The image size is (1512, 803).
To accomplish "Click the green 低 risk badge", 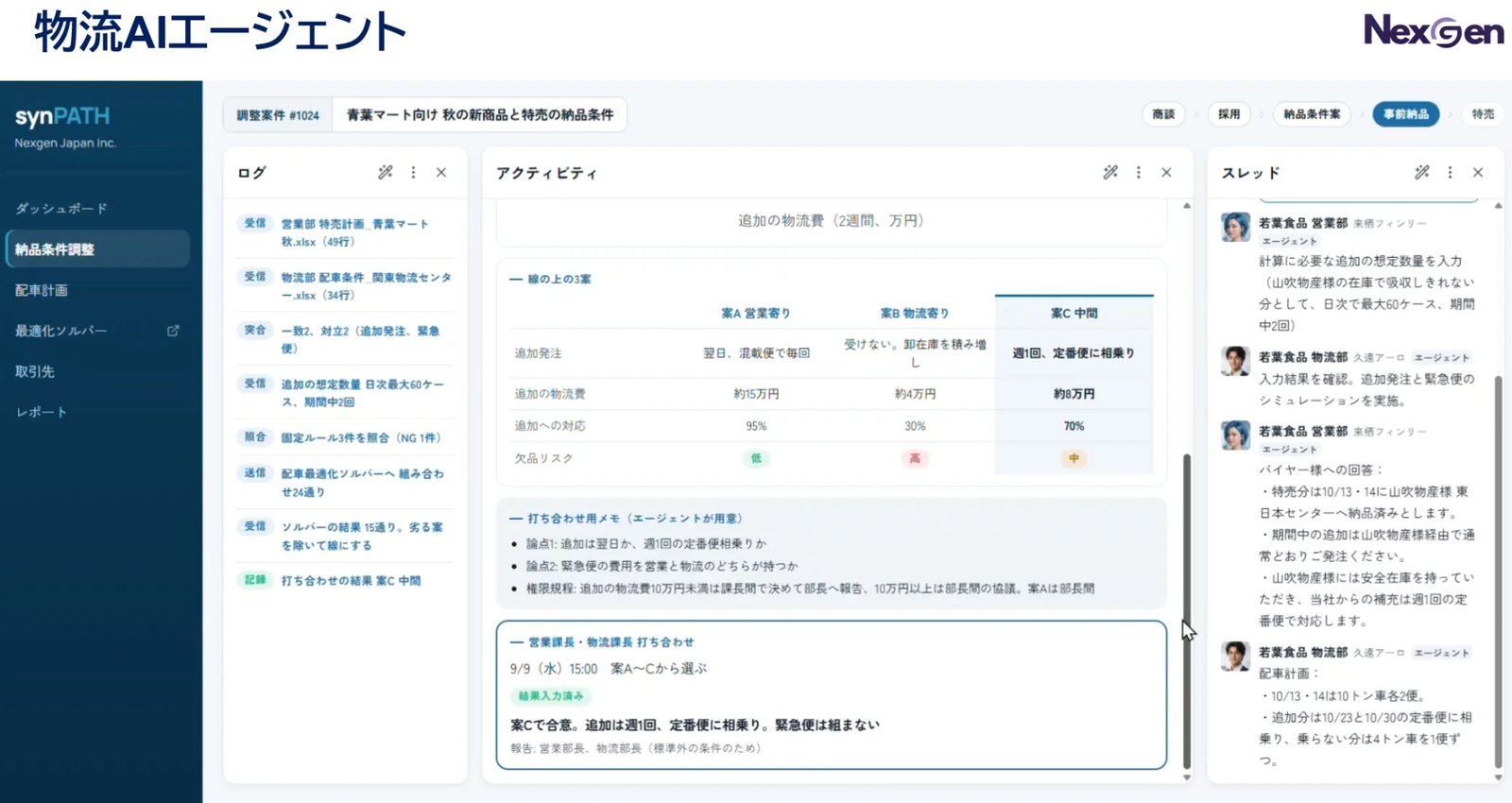I will pyautogui.click(x=756, y=458).
